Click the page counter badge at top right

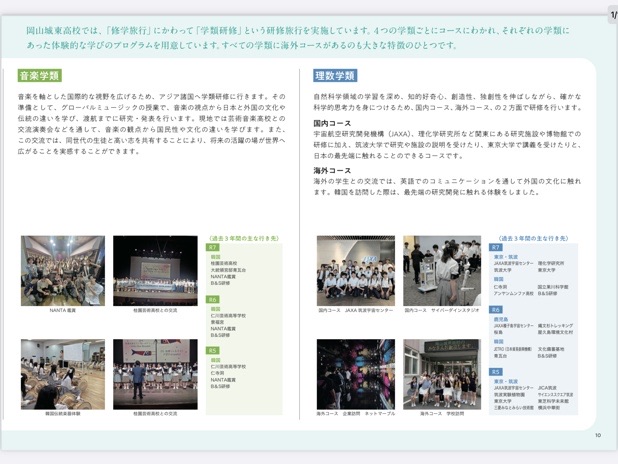(612, 15)
